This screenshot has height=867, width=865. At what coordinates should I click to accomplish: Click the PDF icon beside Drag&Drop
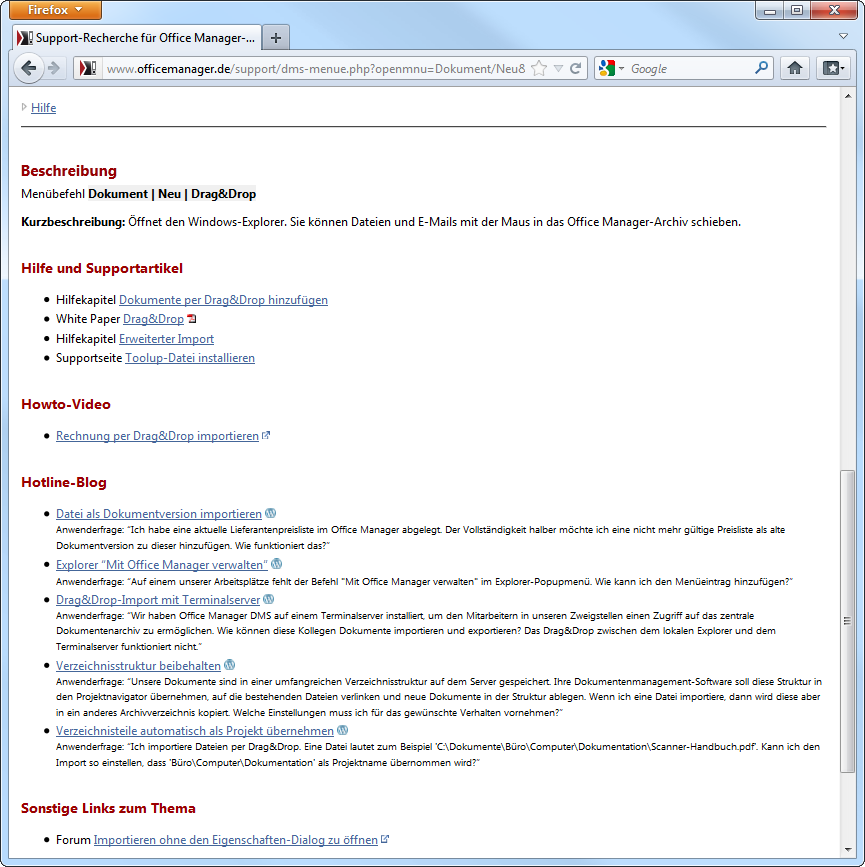click(x=191, y=318)
